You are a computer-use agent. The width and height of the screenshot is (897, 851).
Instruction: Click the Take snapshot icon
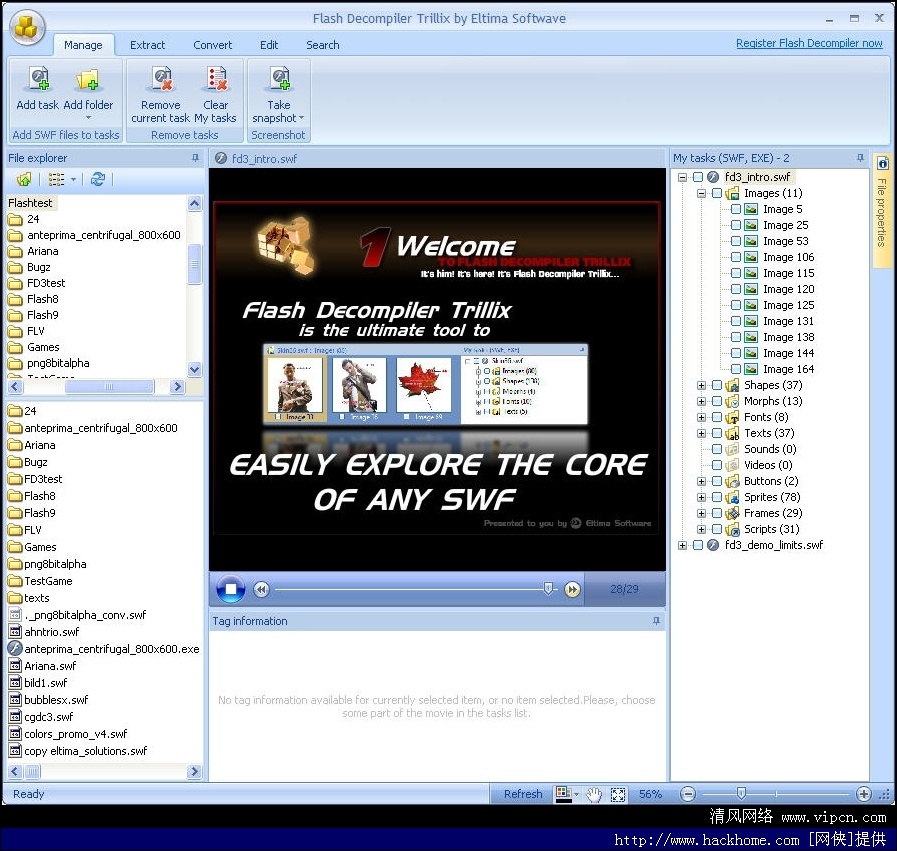279,79
